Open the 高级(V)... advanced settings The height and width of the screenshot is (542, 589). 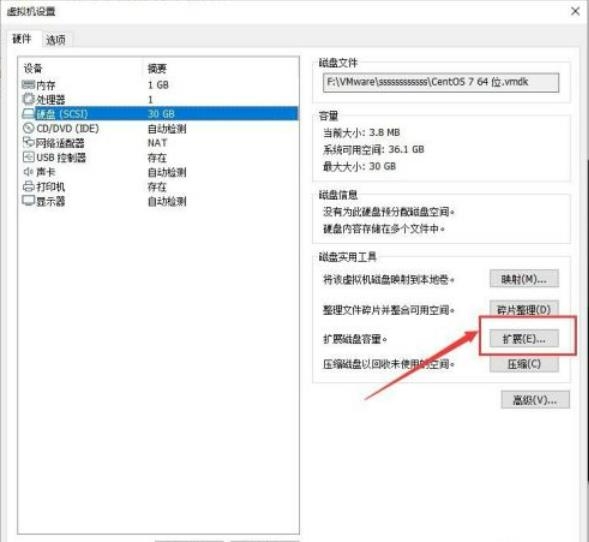pos(535,400)
